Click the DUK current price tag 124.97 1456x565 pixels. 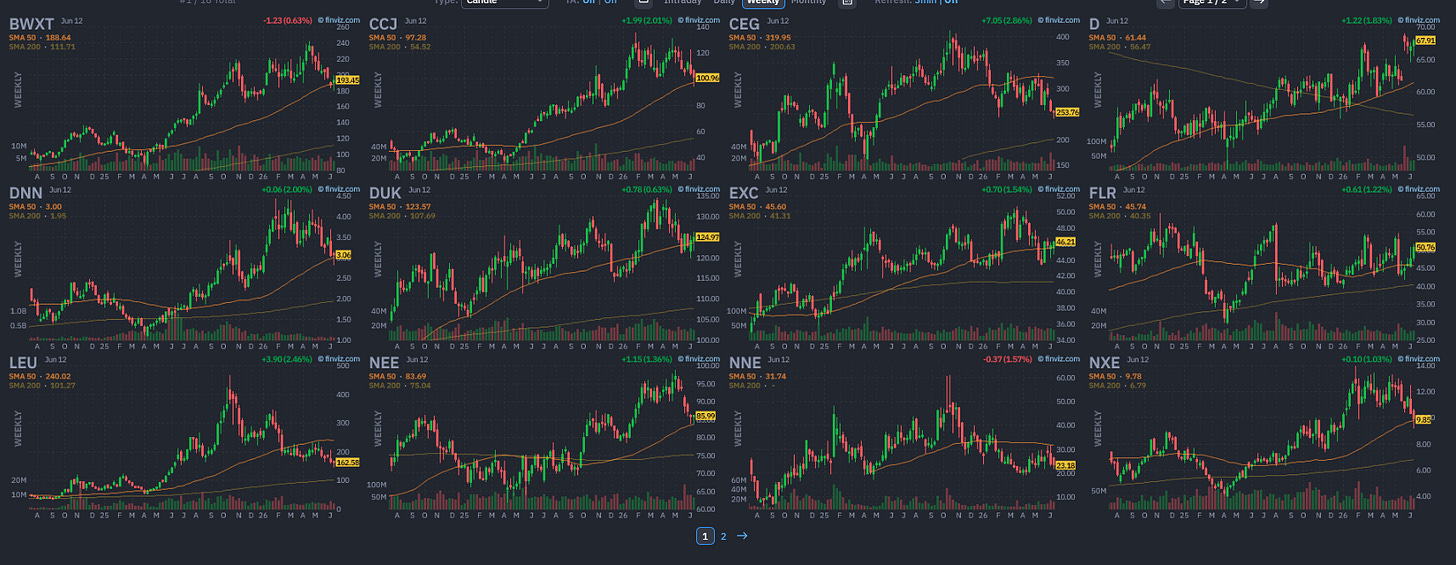click(x=708, y=237)
